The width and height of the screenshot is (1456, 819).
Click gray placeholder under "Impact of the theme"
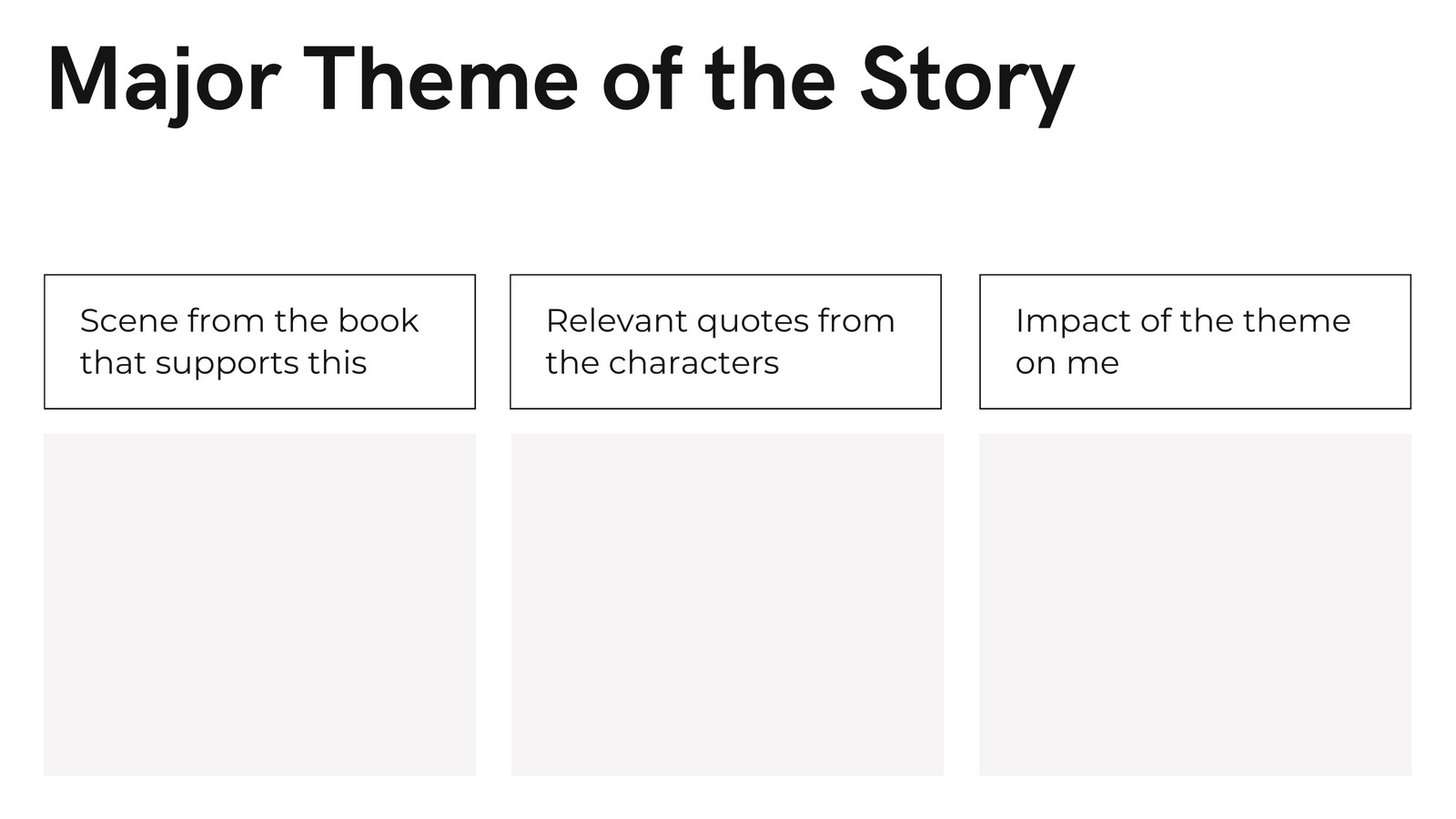[x=1195, y=604]
